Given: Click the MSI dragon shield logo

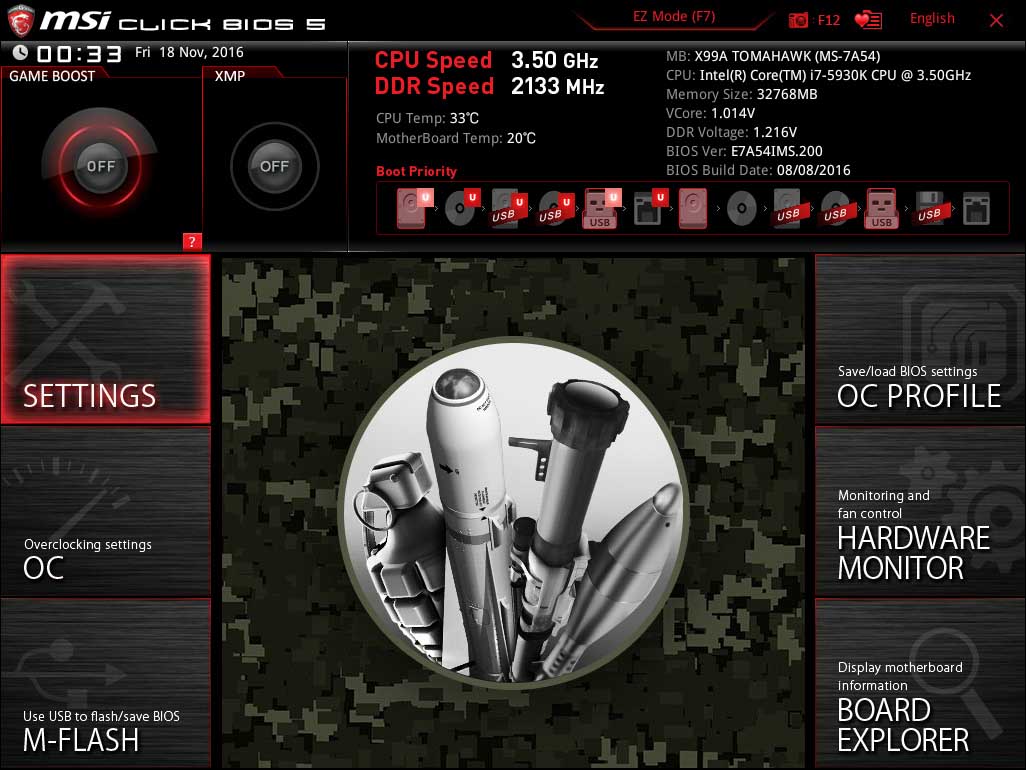Looking at the screenshot, I should pos(20,20).
